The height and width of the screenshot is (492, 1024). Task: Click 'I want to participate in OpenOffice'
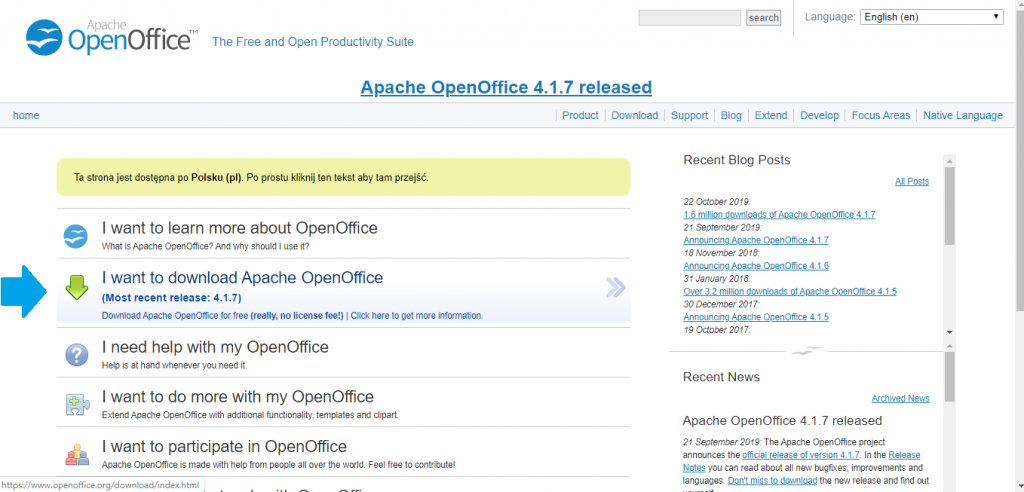point(224,446)
